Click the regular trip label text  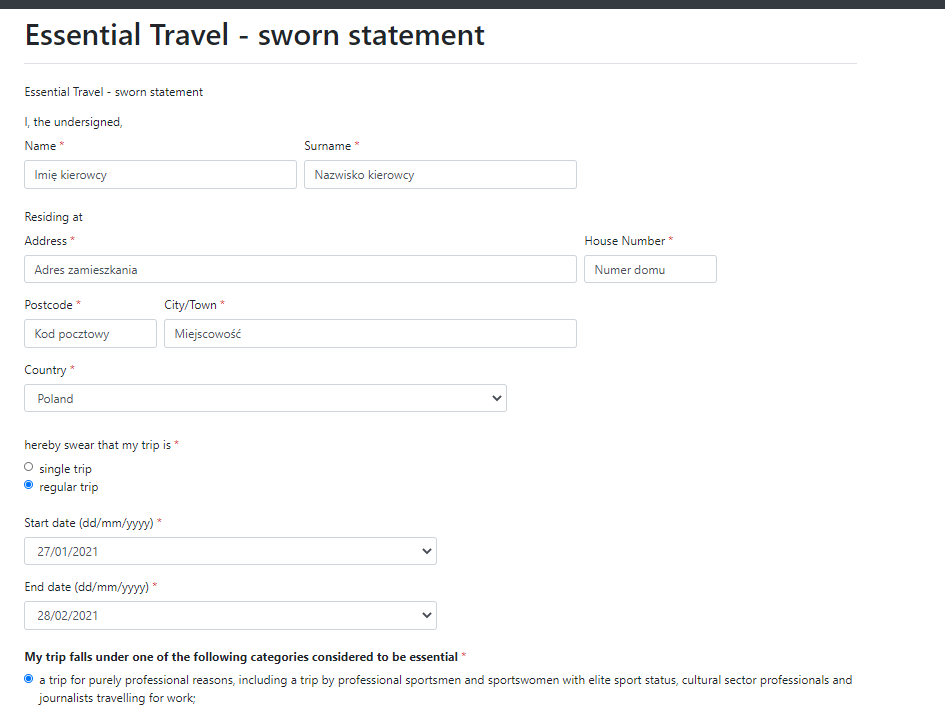point(69,487)
